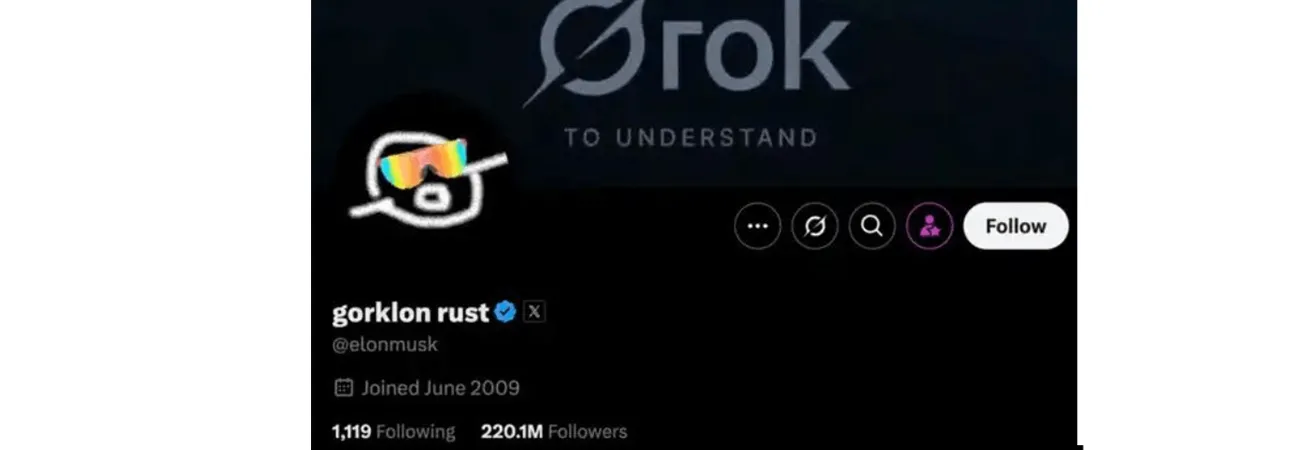
Task: Click the Joined June 2009 text
Action: (440, 388)
